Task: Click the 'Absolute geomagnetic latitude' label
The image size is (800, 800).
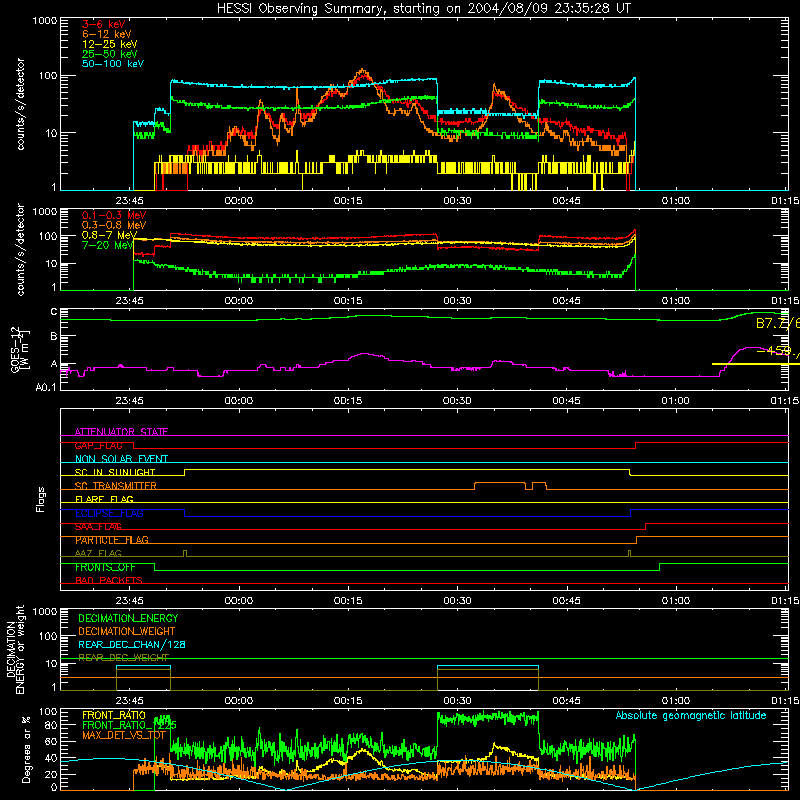Action: pyautogui.click(x=691, y=715)
